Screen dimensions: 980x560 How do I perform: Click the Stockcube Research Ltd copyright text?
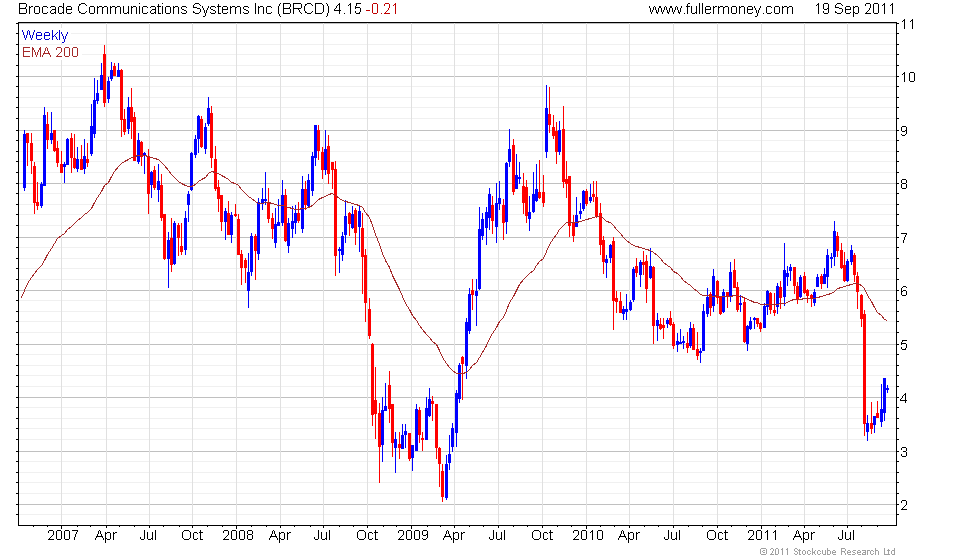tap(828, 552)
